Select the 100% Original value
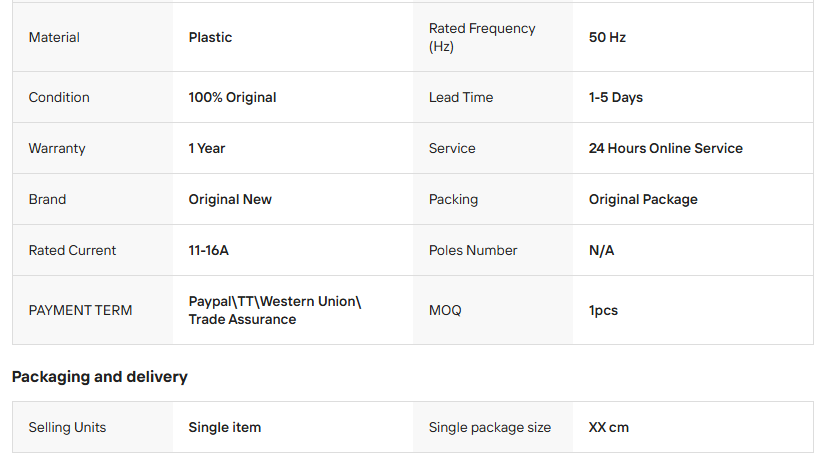The image size is (822, 470). tap(232, 97)
